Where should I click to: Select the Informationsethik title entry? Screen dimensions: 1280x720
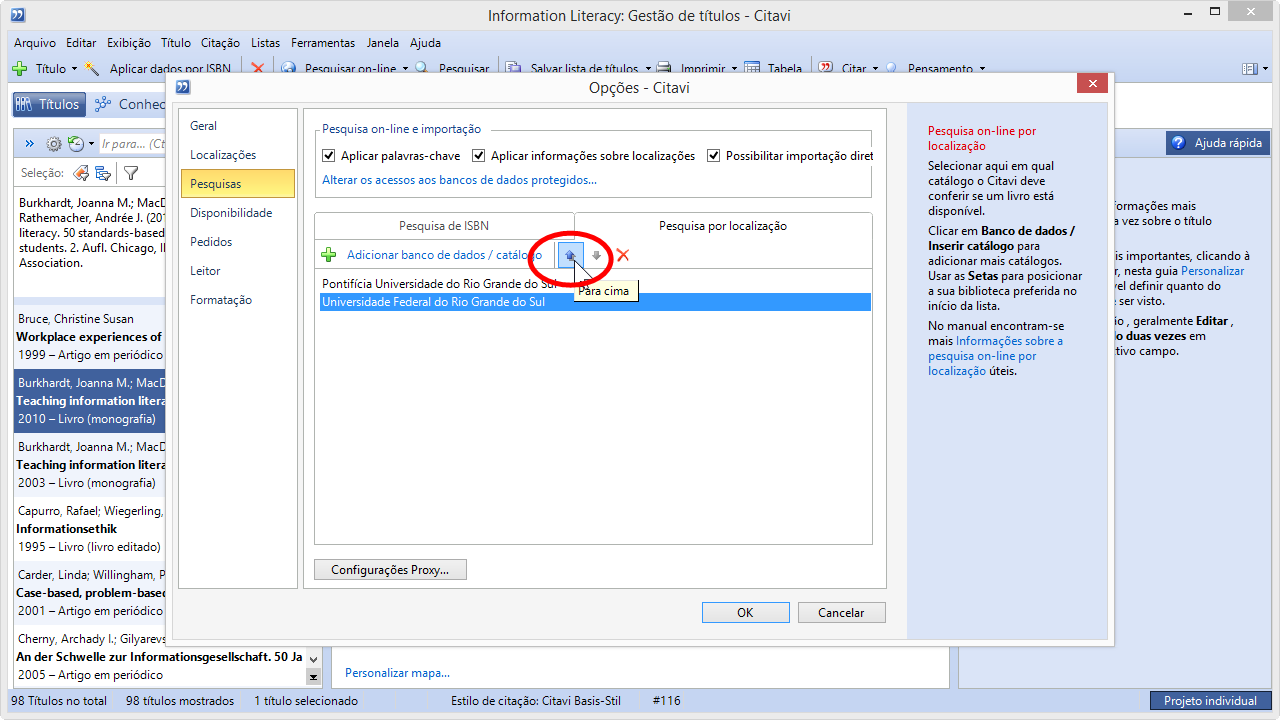90,529
